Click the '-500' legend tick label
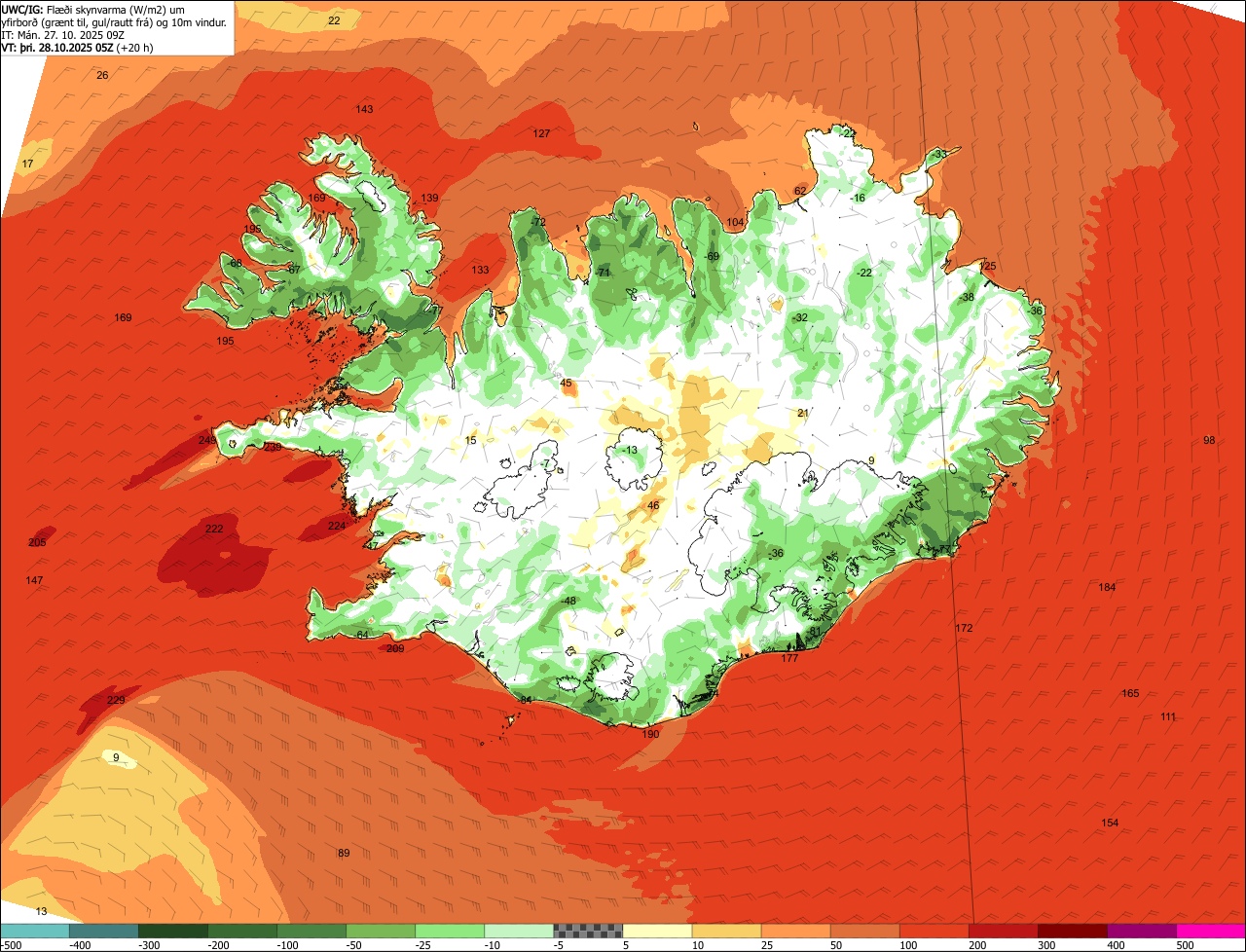1246x952 pixels. pos(12,945)
